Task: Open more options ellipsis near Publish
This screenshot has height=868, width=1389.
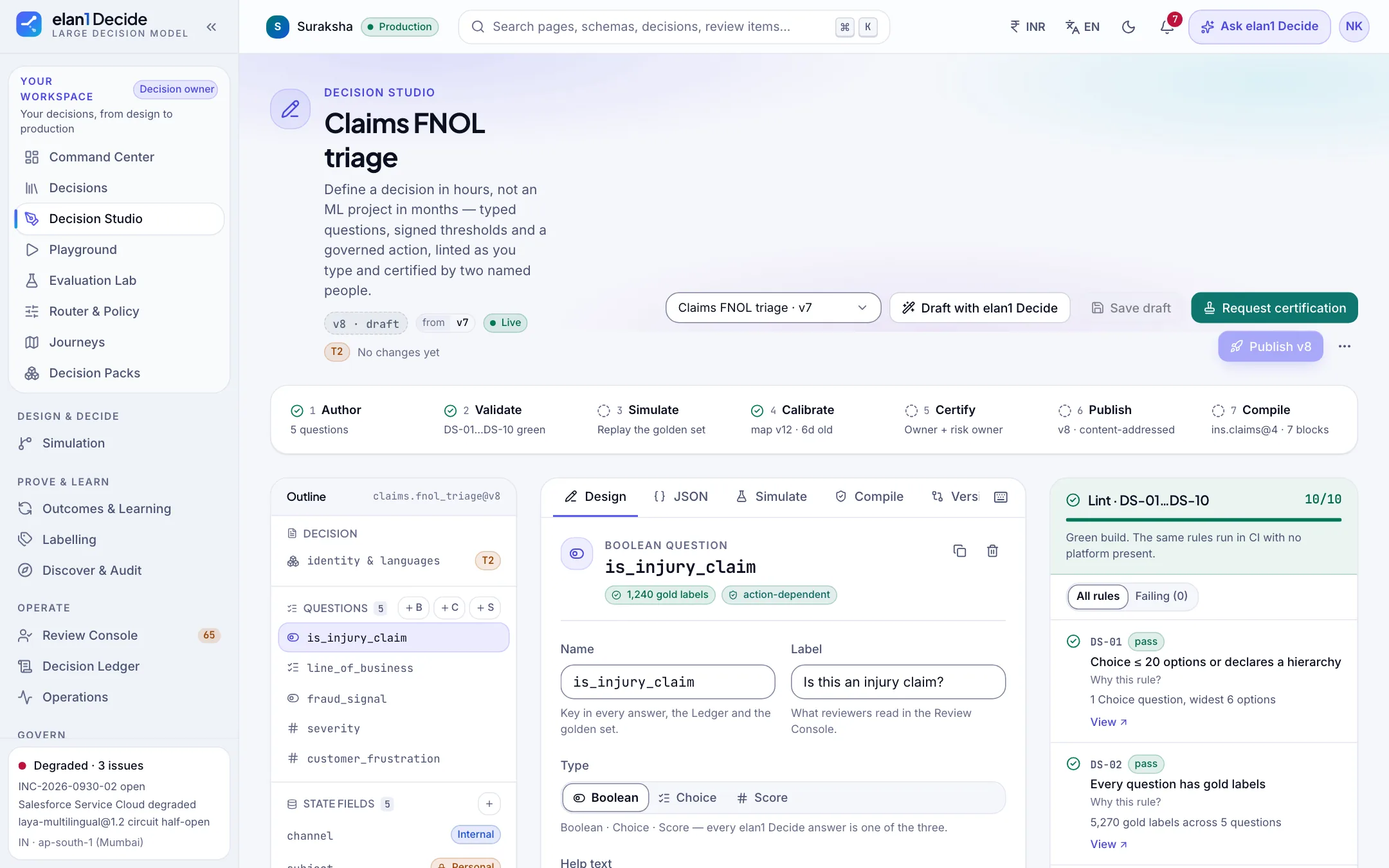Action: 1344,347
